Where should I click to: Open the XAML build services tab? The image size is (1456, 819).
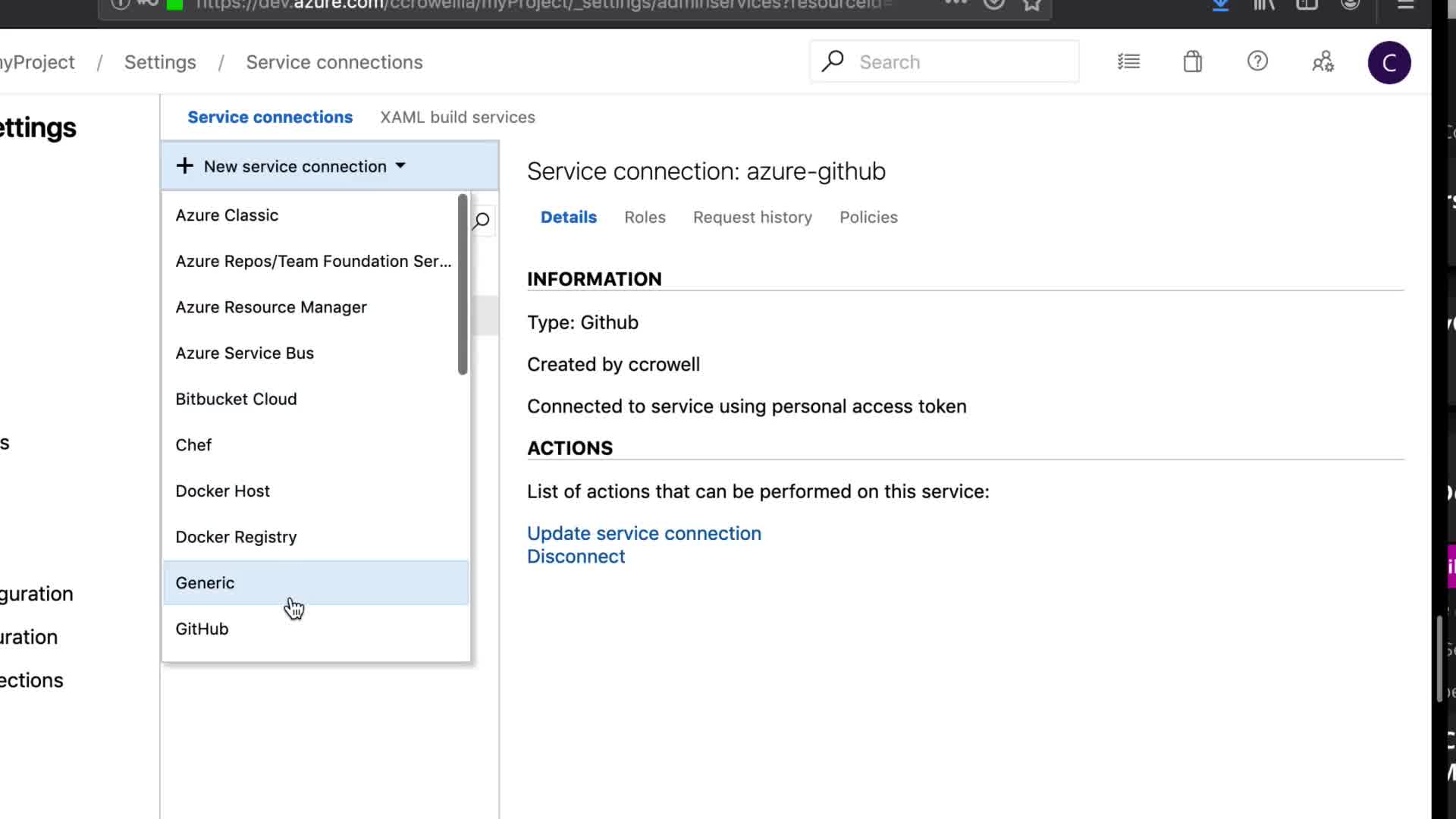click(457, 118)
